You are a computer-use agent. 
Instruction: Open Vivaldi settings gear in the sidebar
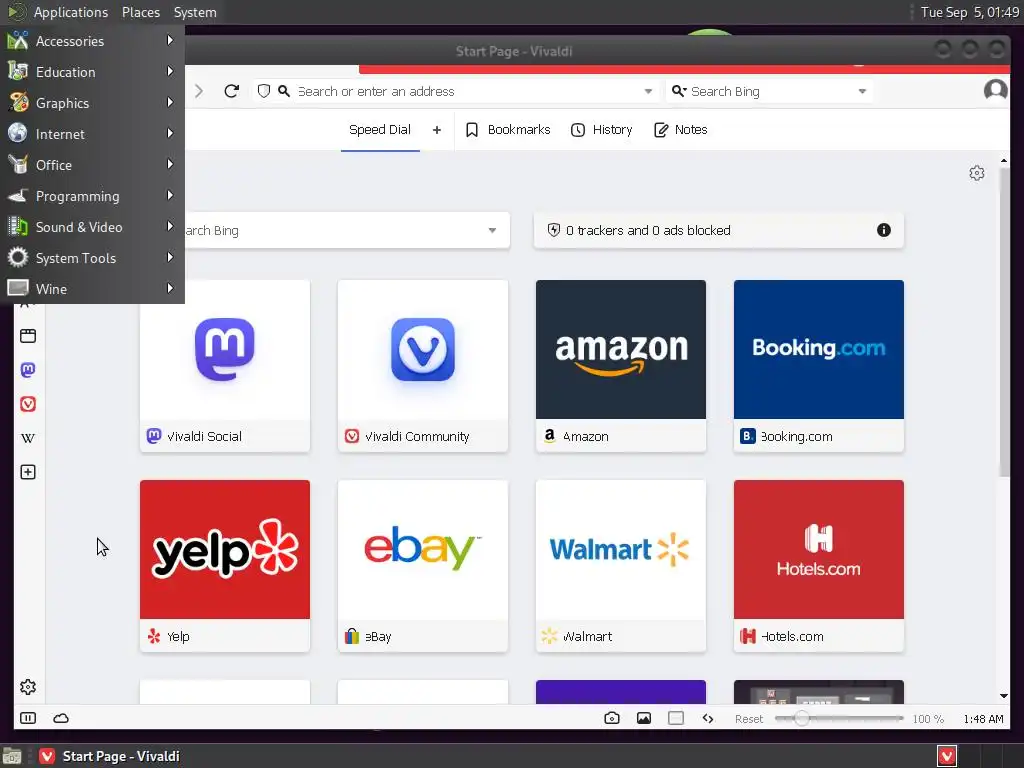coord(28,687)
